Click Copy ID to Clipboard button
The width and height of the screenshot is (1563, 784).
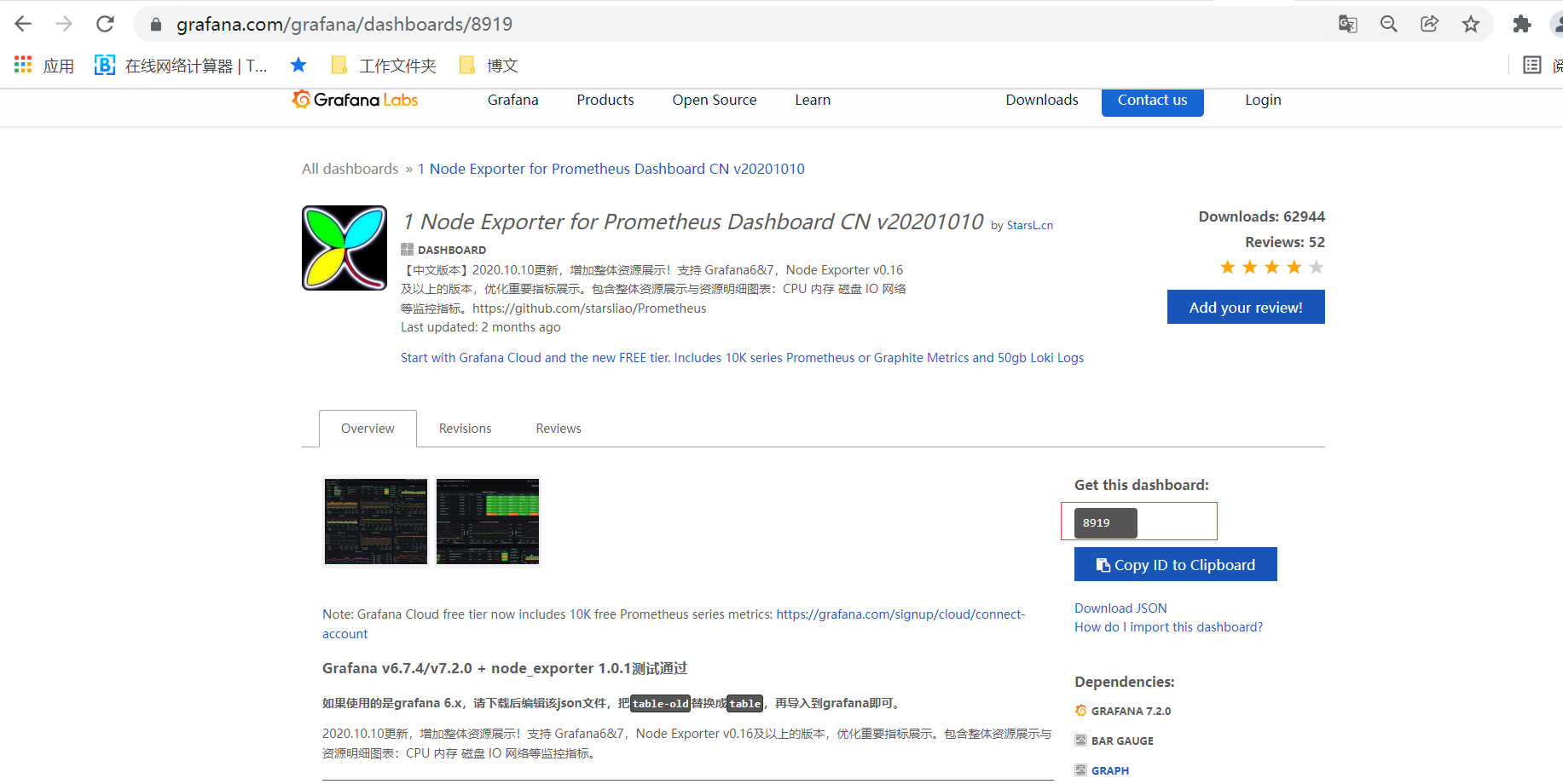pyautogui.click(x=1176, y=564)
